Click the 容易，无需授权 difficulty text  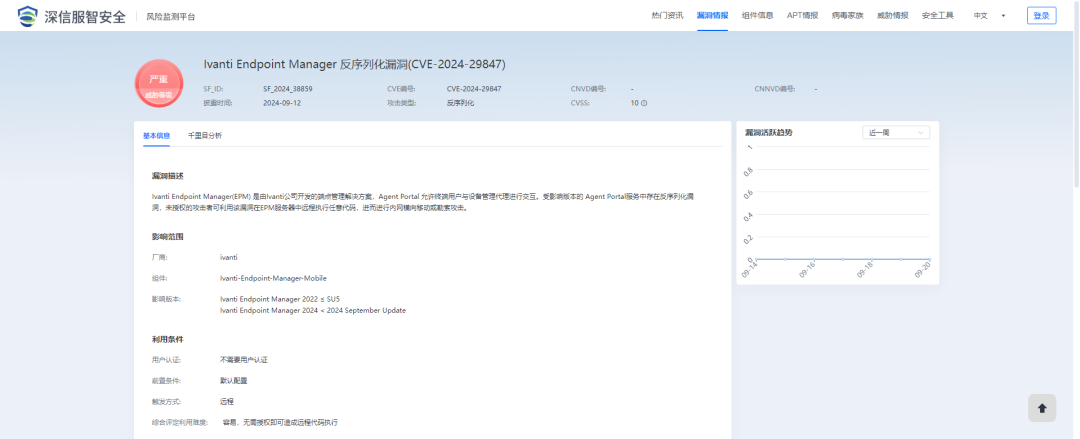(280, 422)
